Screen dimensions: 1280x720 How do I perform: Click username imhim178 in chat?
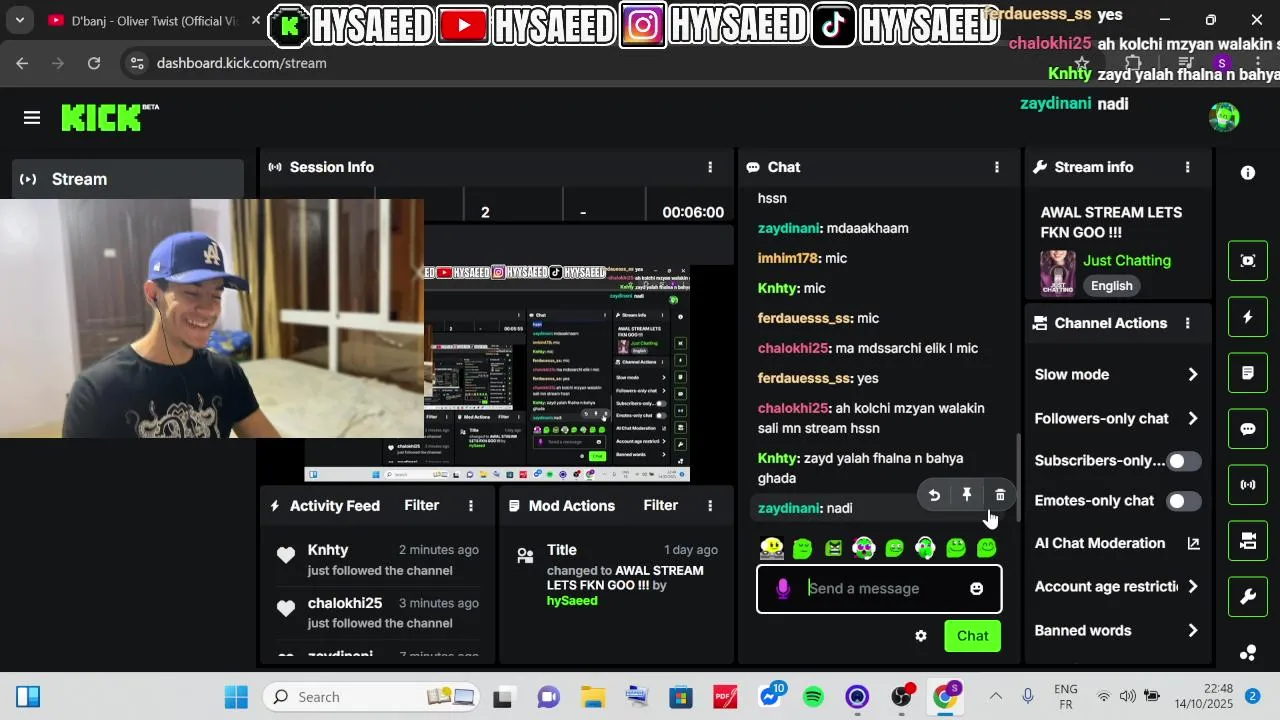(x=787, y=258)
